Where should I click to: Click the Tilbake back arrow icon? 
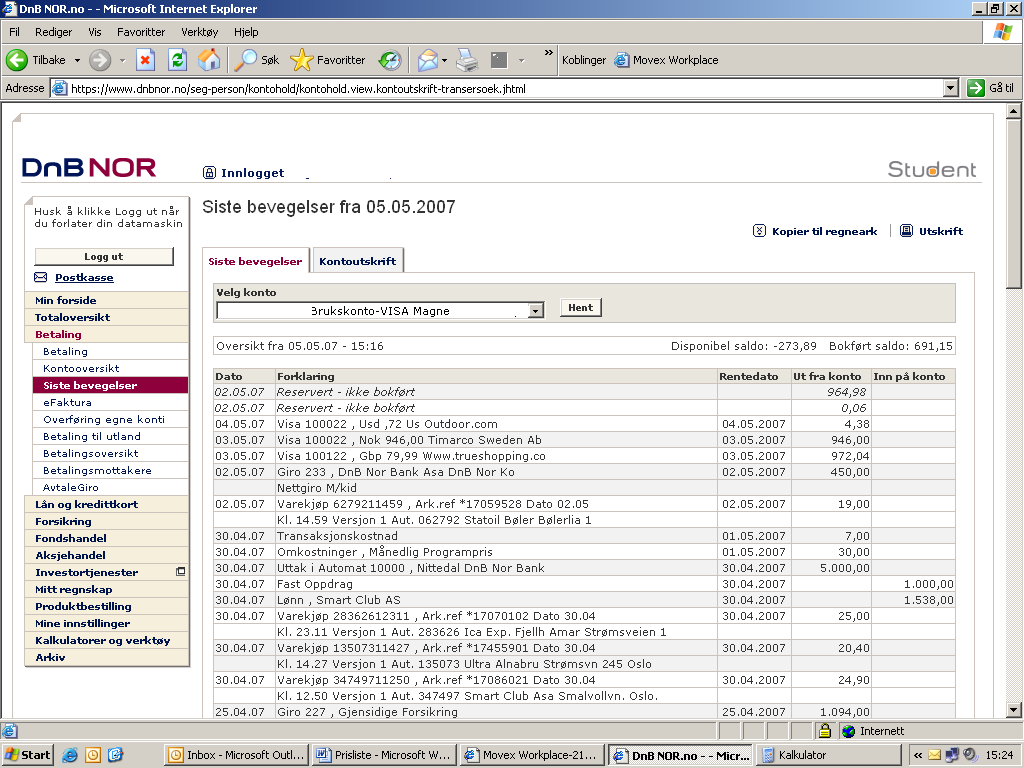point(17,60)
